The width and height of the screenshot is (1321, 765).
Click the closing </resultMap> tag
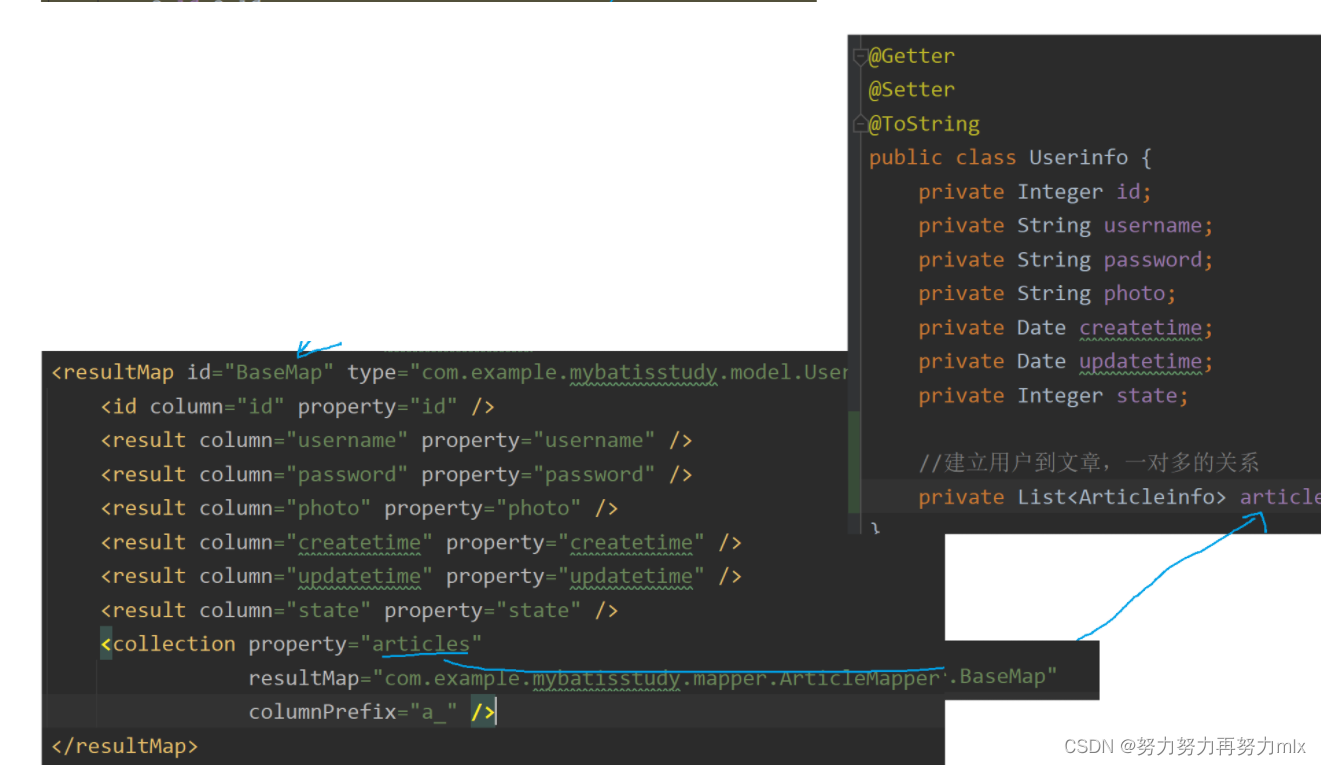click(125, 746)
